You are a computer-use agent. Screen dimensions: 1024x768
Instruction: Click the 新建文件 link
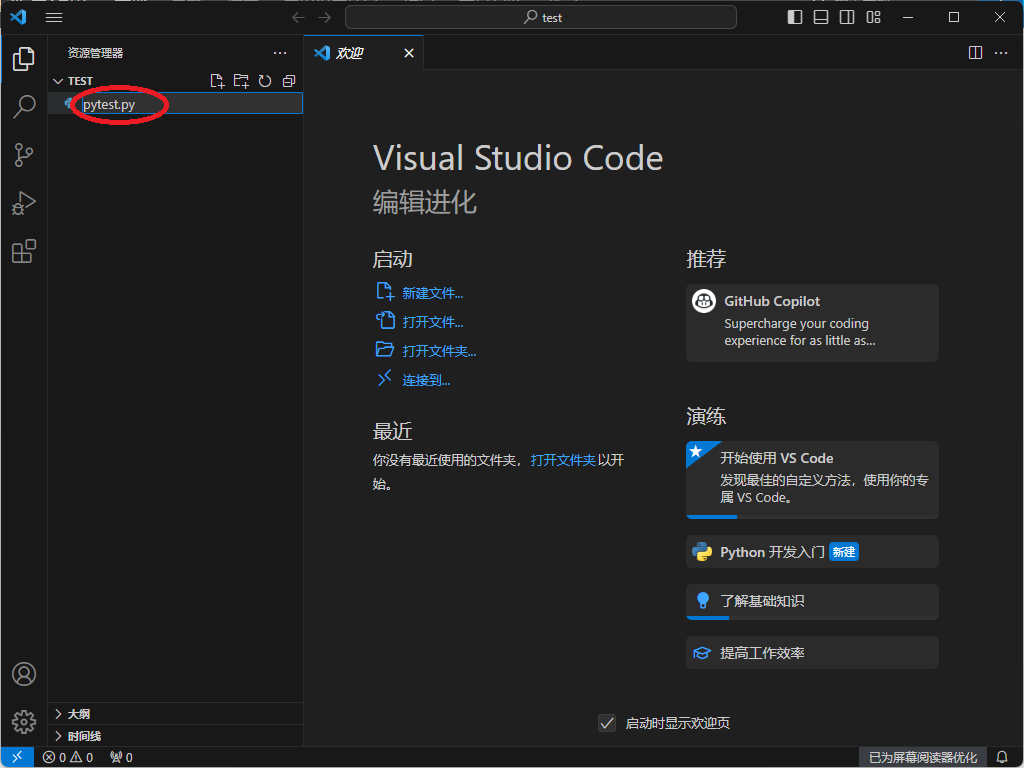[x=432, y=293]
